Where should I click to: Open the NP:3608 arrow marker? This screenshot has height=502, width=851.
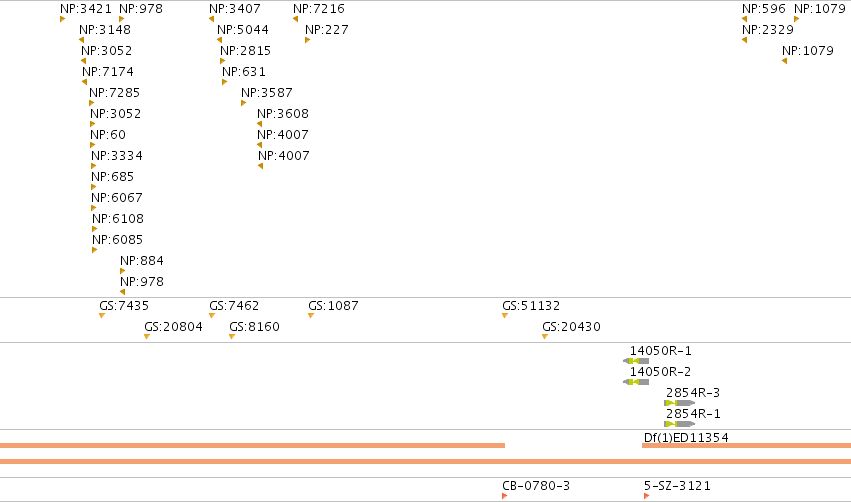pyautogui.click(x=259, y=124)
